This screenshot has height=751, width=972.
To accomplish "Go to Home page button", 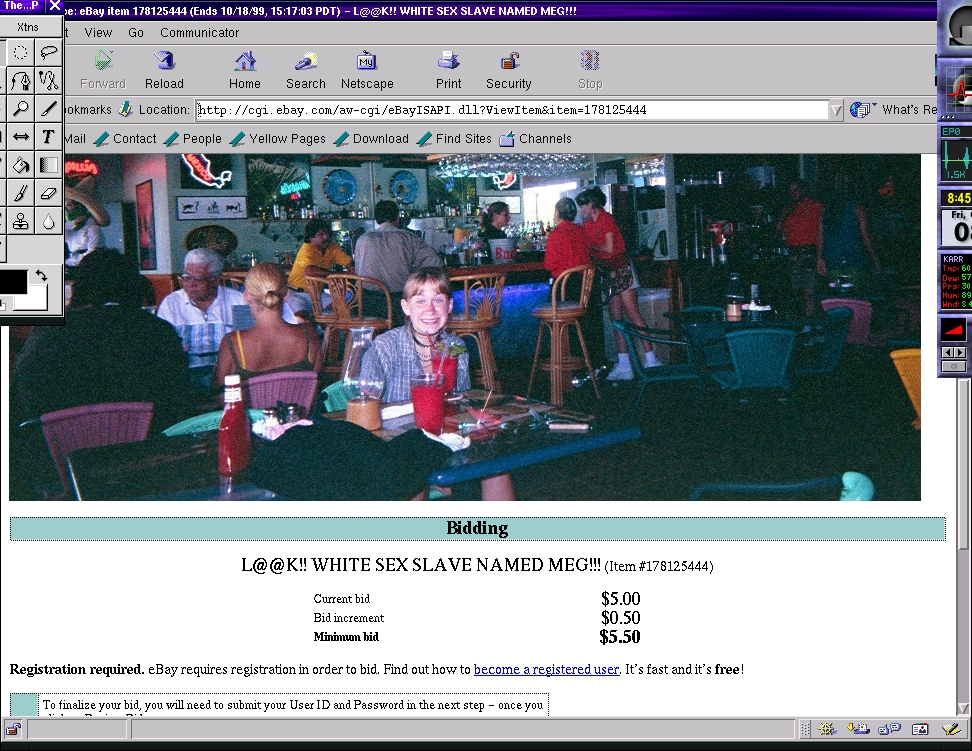I will coord(244,71).
